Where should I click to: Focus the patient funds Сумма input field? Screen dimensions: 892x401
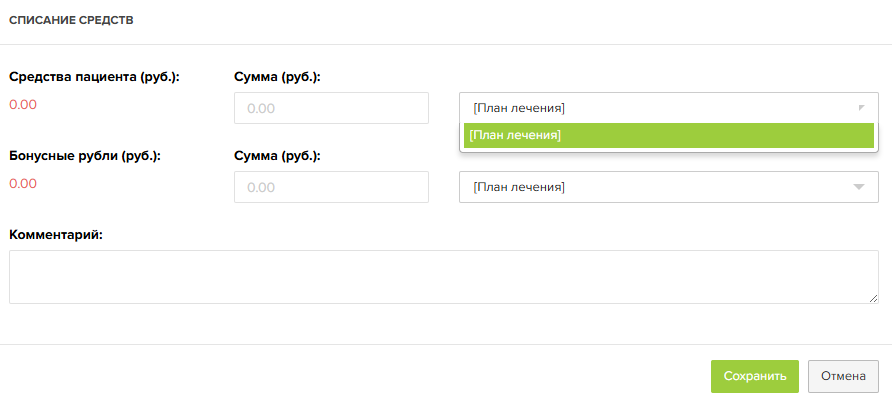pos(331,108)
